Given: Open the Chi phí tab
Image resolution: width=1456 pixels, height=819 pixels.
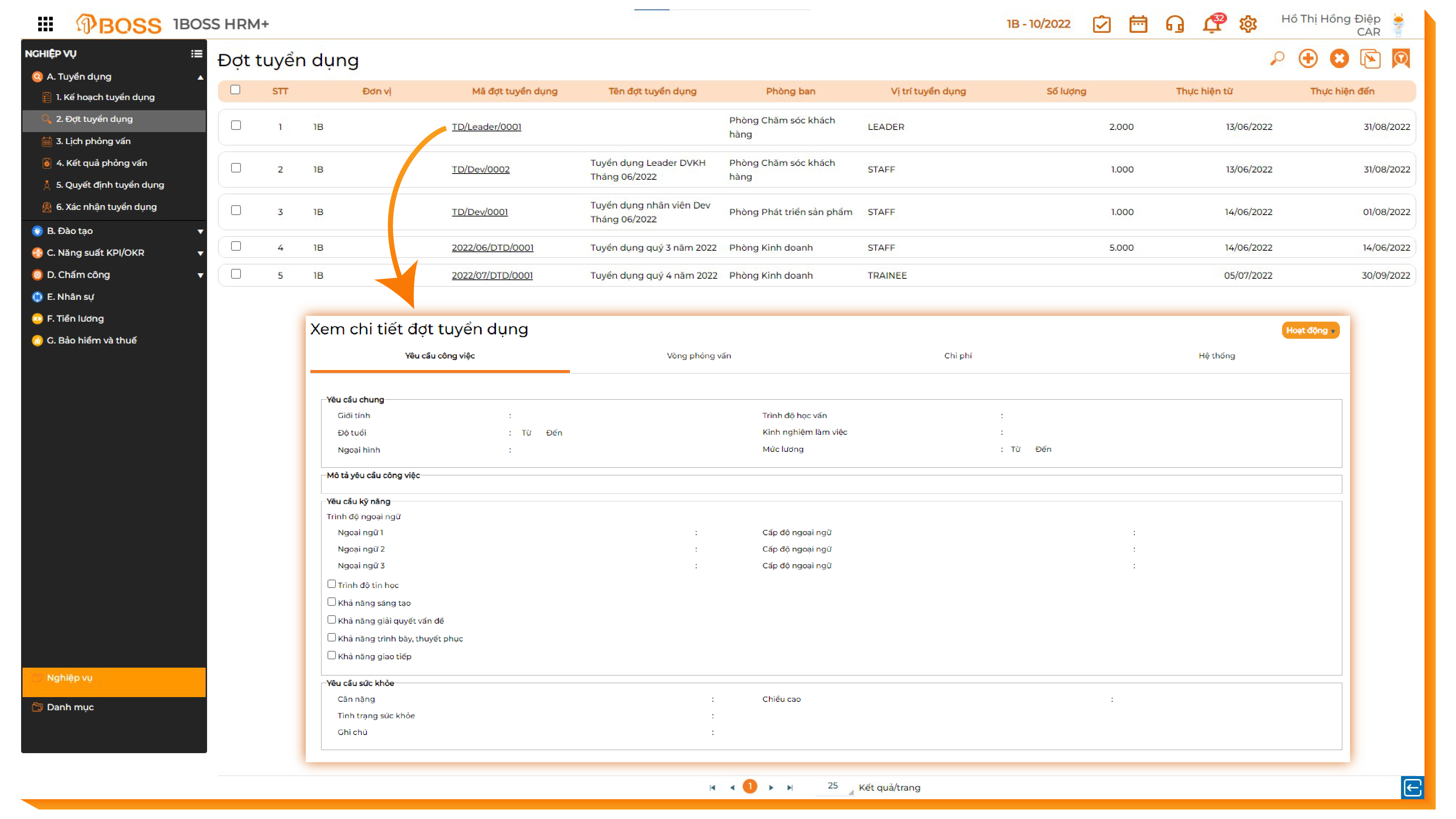Looking at the screenshot, I should click(x=957, y=355).
